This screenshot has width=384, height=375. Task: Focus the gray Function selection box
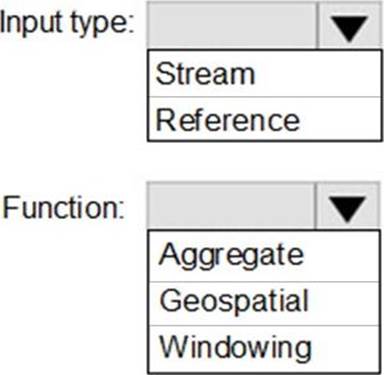(x=231, y=207)
